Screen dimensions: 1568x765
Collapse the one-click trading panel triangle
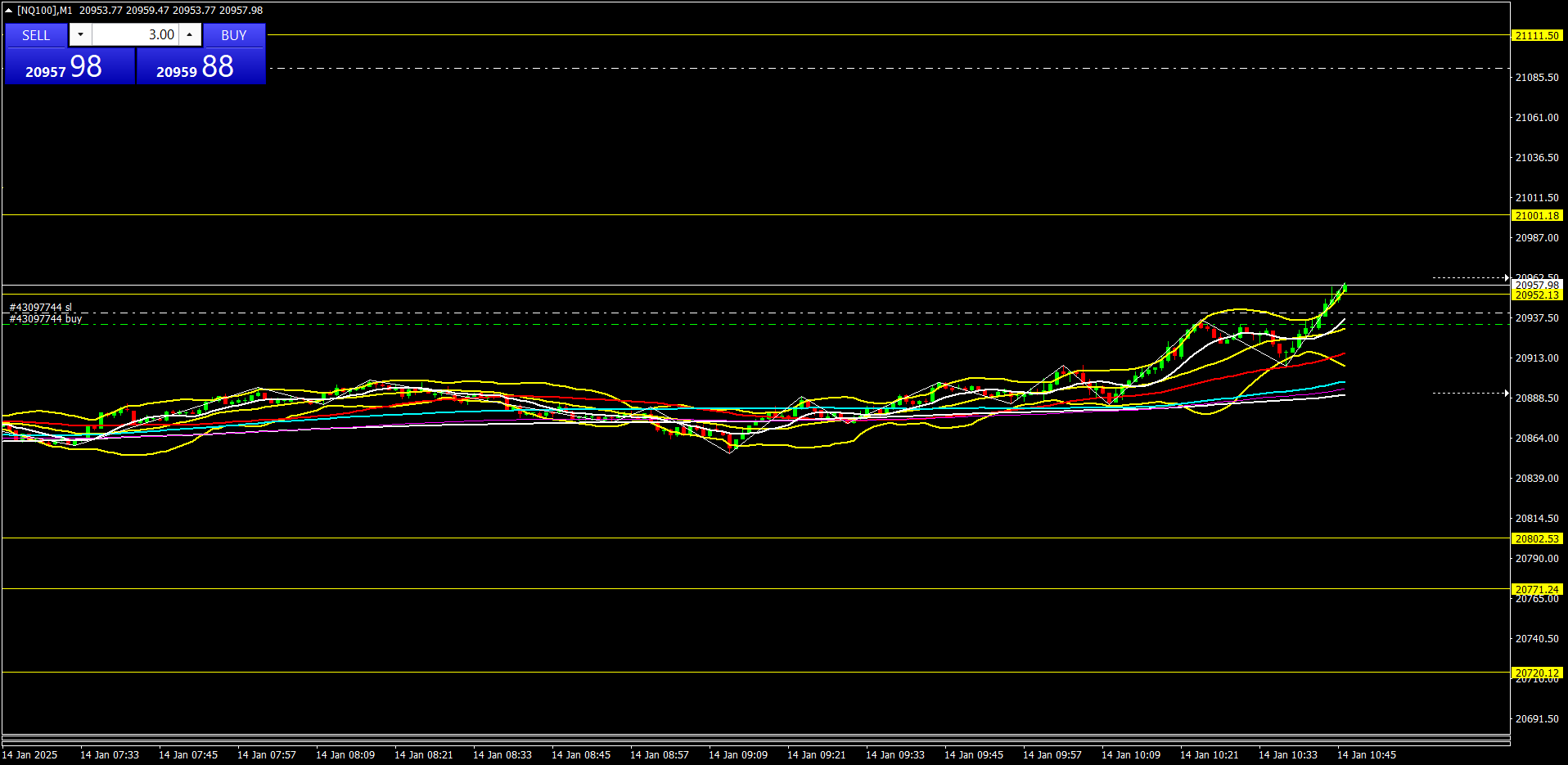point(9,11)
